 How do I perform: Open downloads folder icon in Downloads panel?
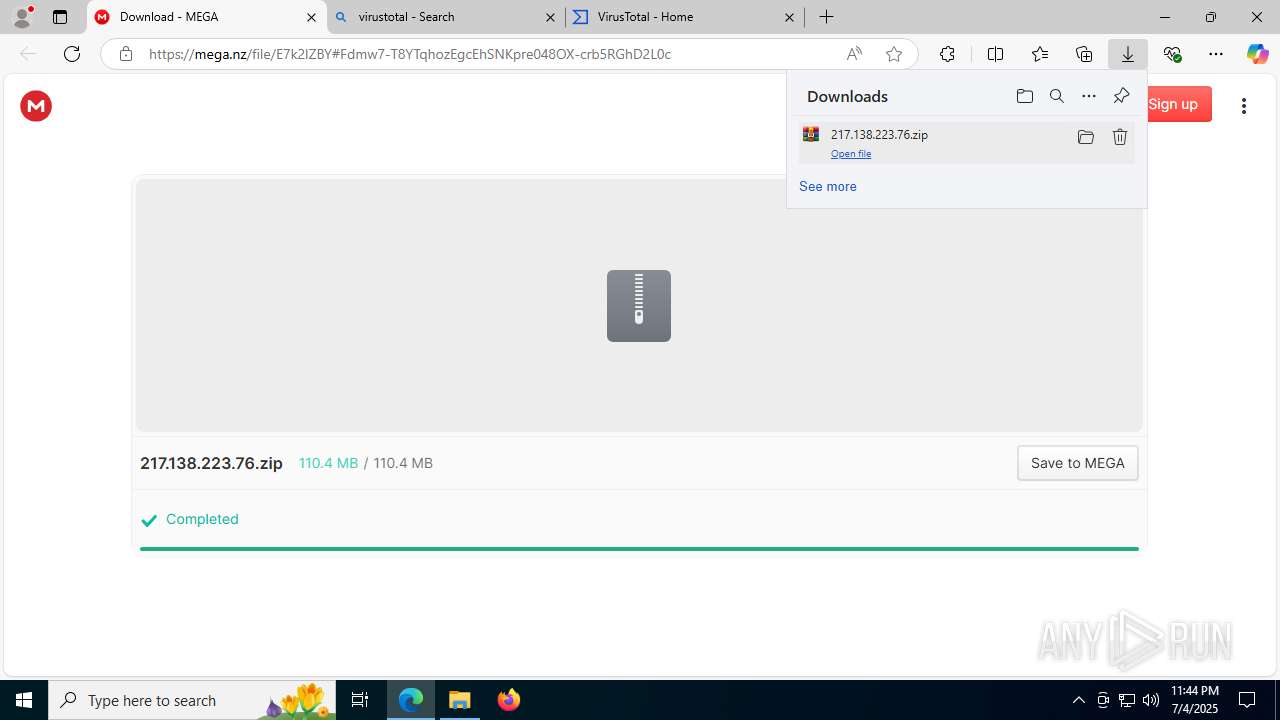pos(1024,96)
